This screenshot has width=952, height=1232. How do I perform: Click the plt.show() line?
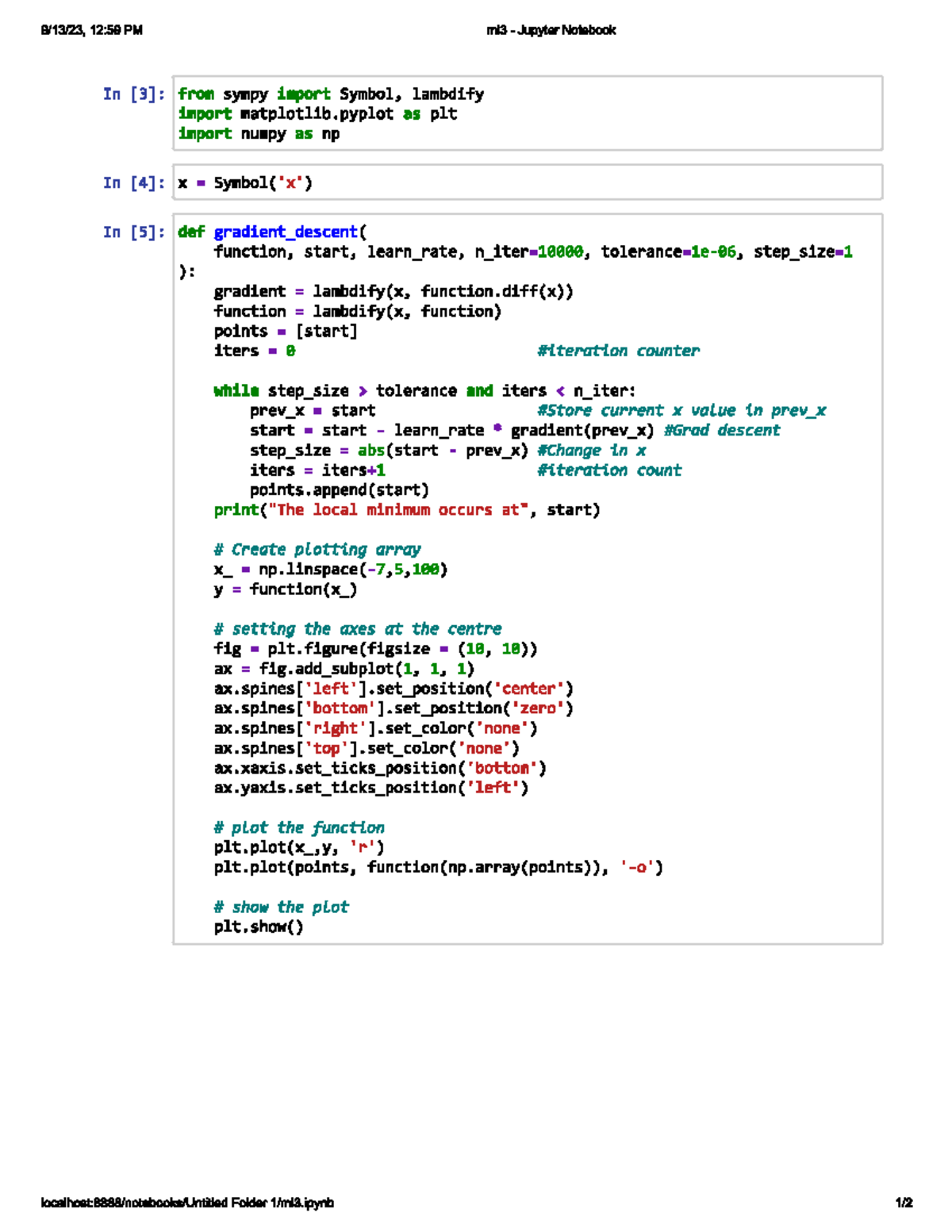(259, 927)
